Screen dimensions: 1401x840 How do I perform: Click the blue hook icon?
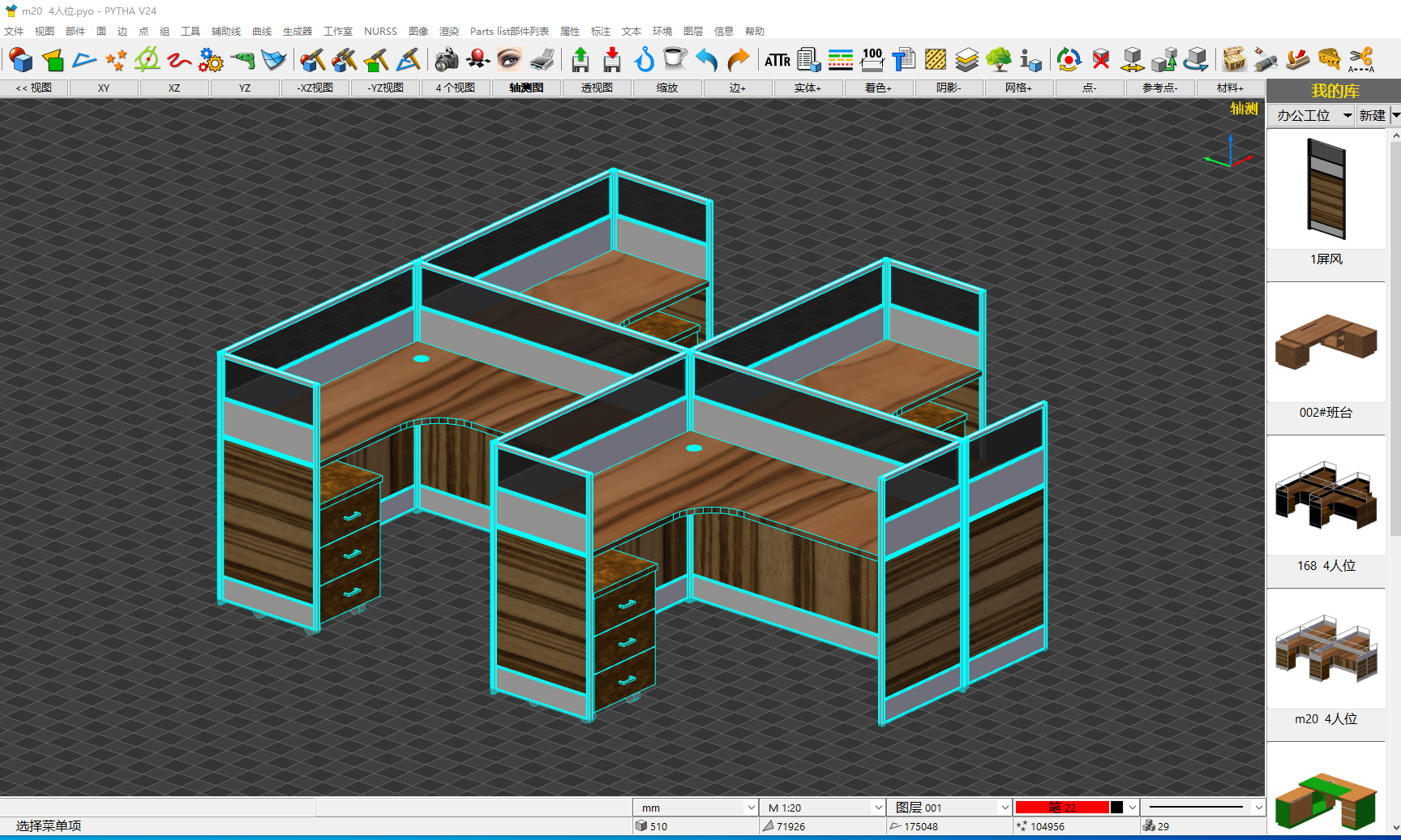click(644, 60)
